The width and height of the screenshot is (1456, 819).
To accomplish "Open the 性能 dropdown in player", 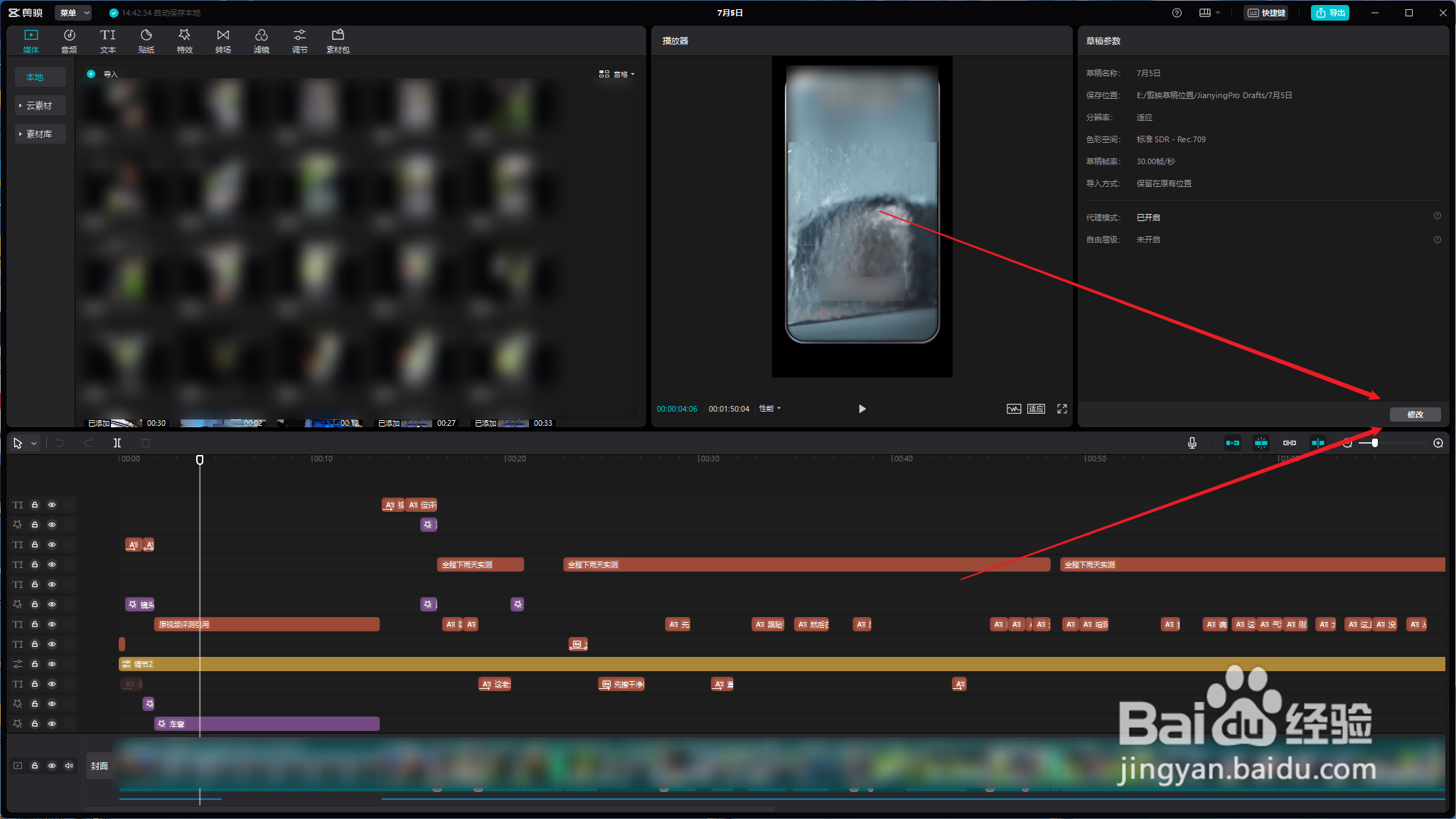I will coord(770,409).
